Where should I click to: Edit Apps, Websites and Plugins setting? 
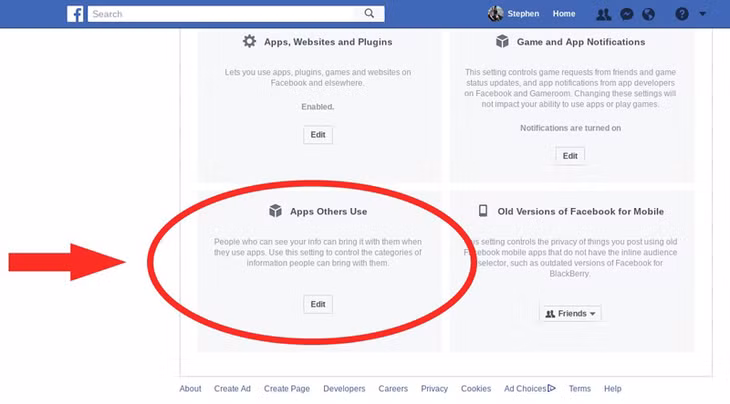tap(318, 135)
